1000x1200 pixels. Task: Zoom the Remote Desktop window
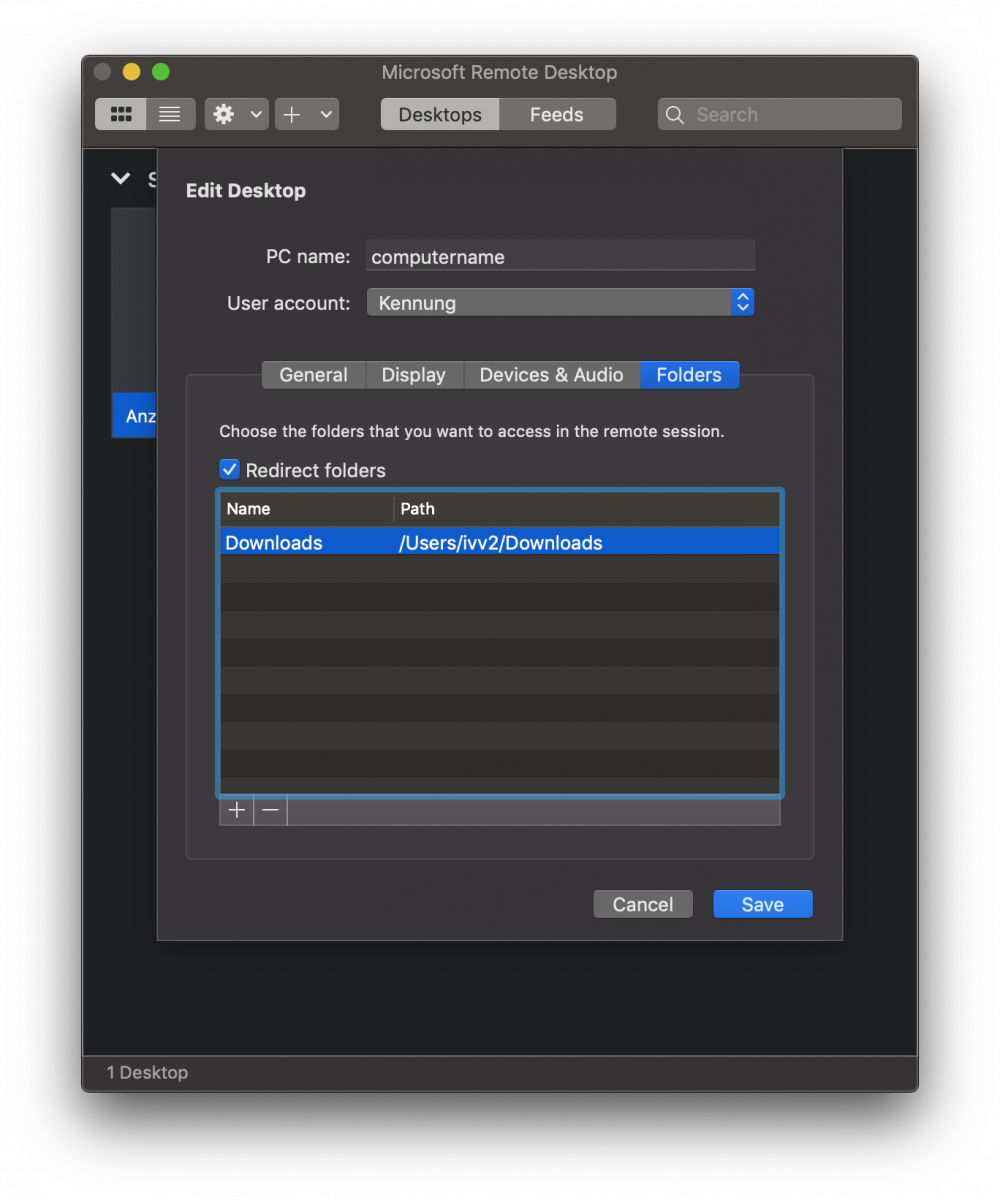click(x=160, y=72)
